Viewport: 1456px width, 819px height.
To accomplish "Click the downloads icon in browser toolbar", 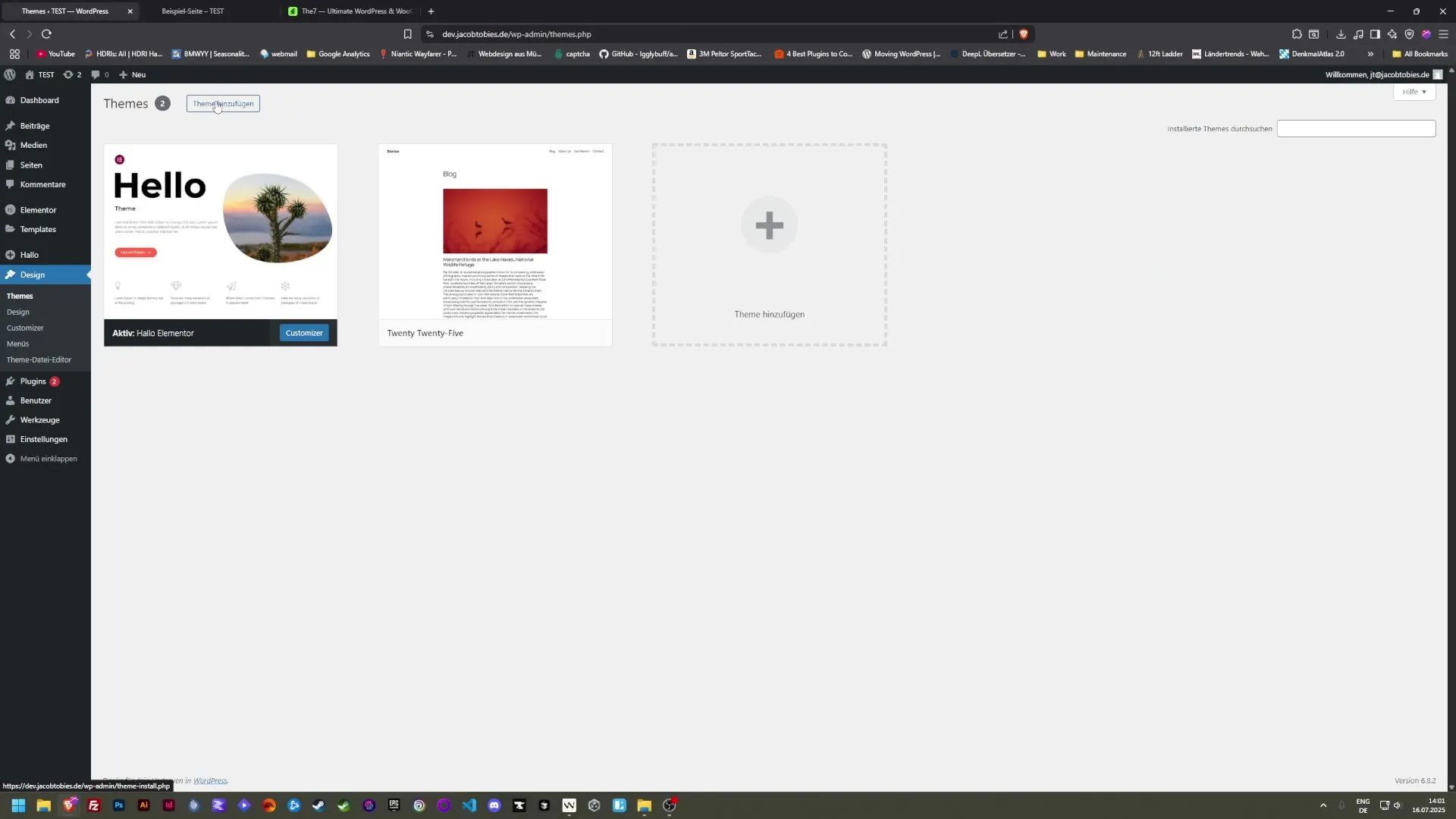I will click(1340, 34).
